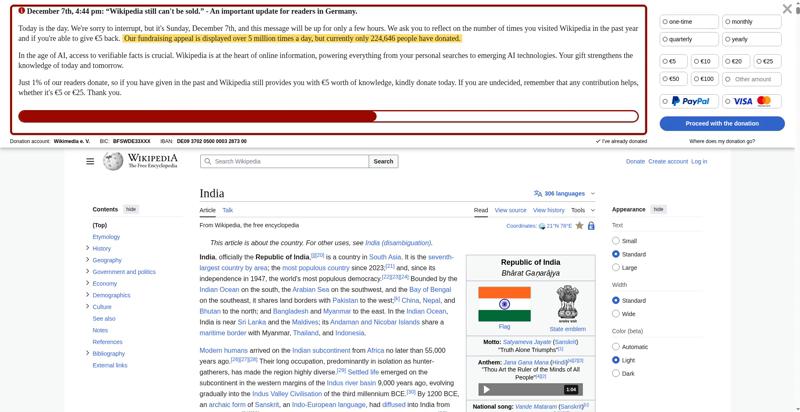Viewport: 800px width, 412px height.
Task: Click Proceed with the donation button
Action: coord(722,123)
